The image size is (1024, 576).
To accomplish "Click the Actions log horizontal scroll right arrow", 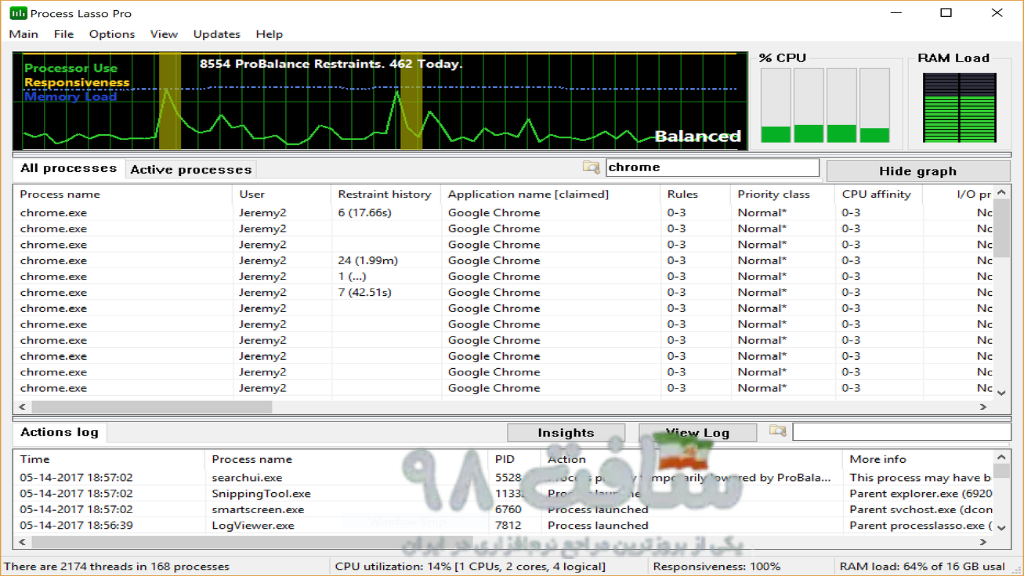I will pos(983,542).
